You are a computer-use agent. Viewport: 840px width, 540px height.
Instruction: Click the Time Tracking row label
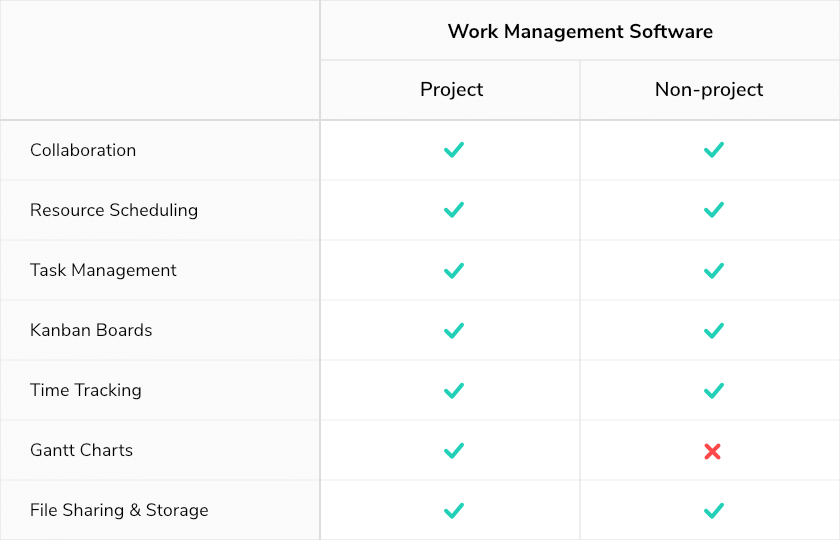86,390
